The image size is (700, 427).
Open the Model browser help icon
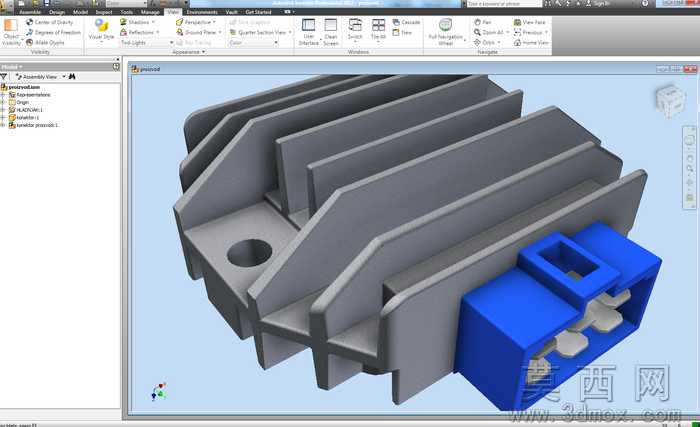pos(116,67)
